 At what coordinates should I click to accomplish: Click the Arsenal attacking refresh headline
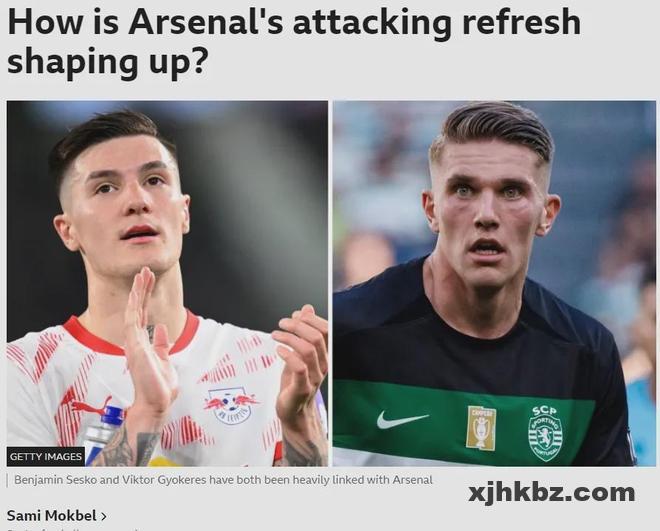tap(294, 41)
